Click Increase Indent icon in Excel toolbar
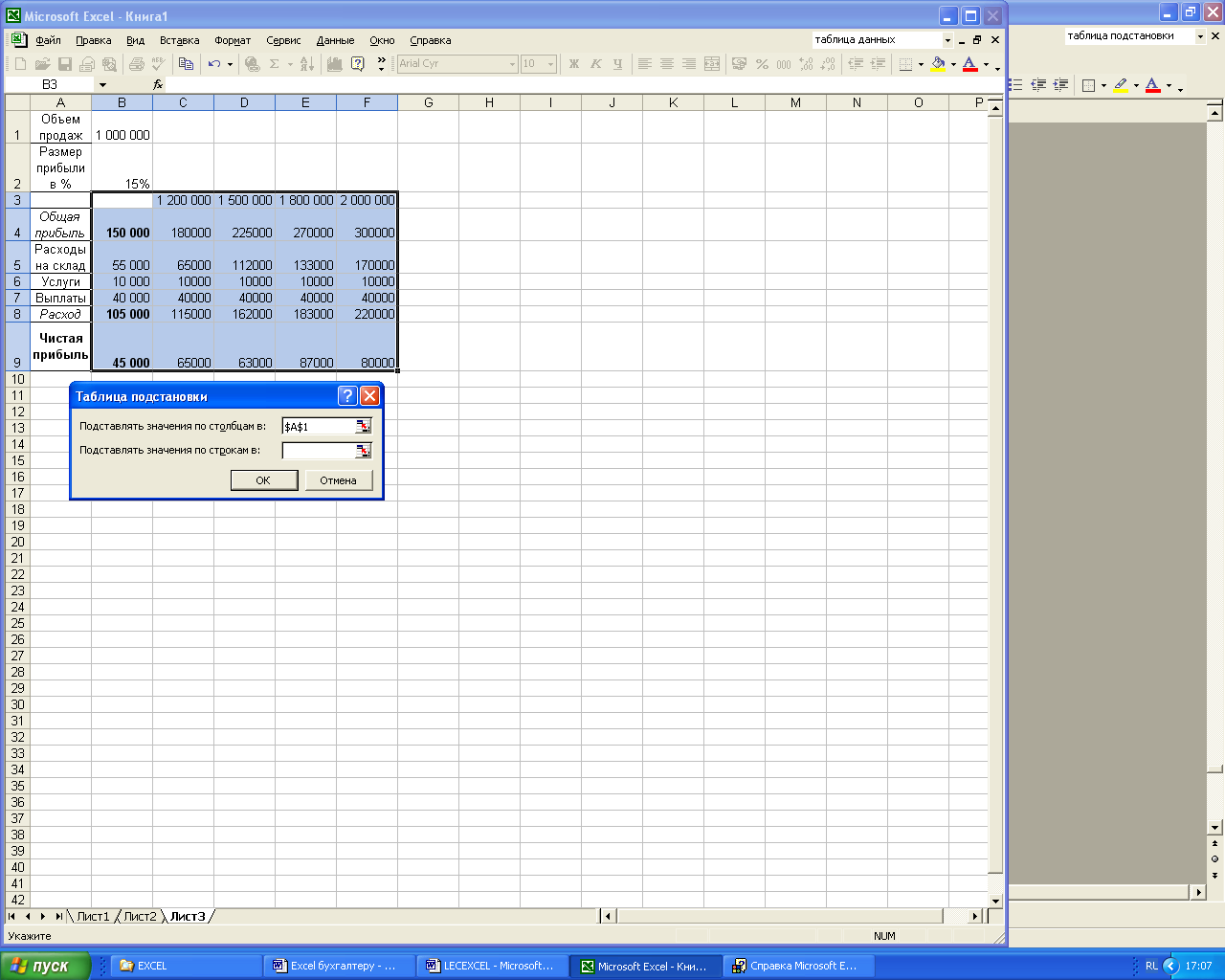 pyautogui.click(x=878, y=64)
